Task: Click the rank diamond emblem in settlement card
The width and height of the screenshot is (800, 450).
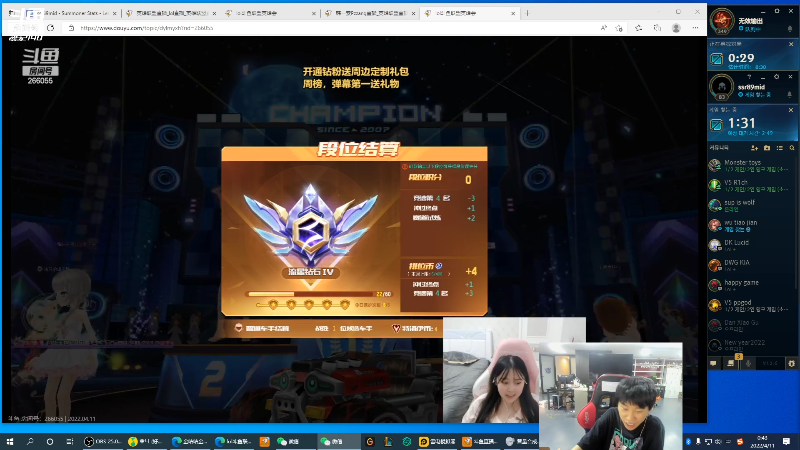Action: (x=311, y=225)
